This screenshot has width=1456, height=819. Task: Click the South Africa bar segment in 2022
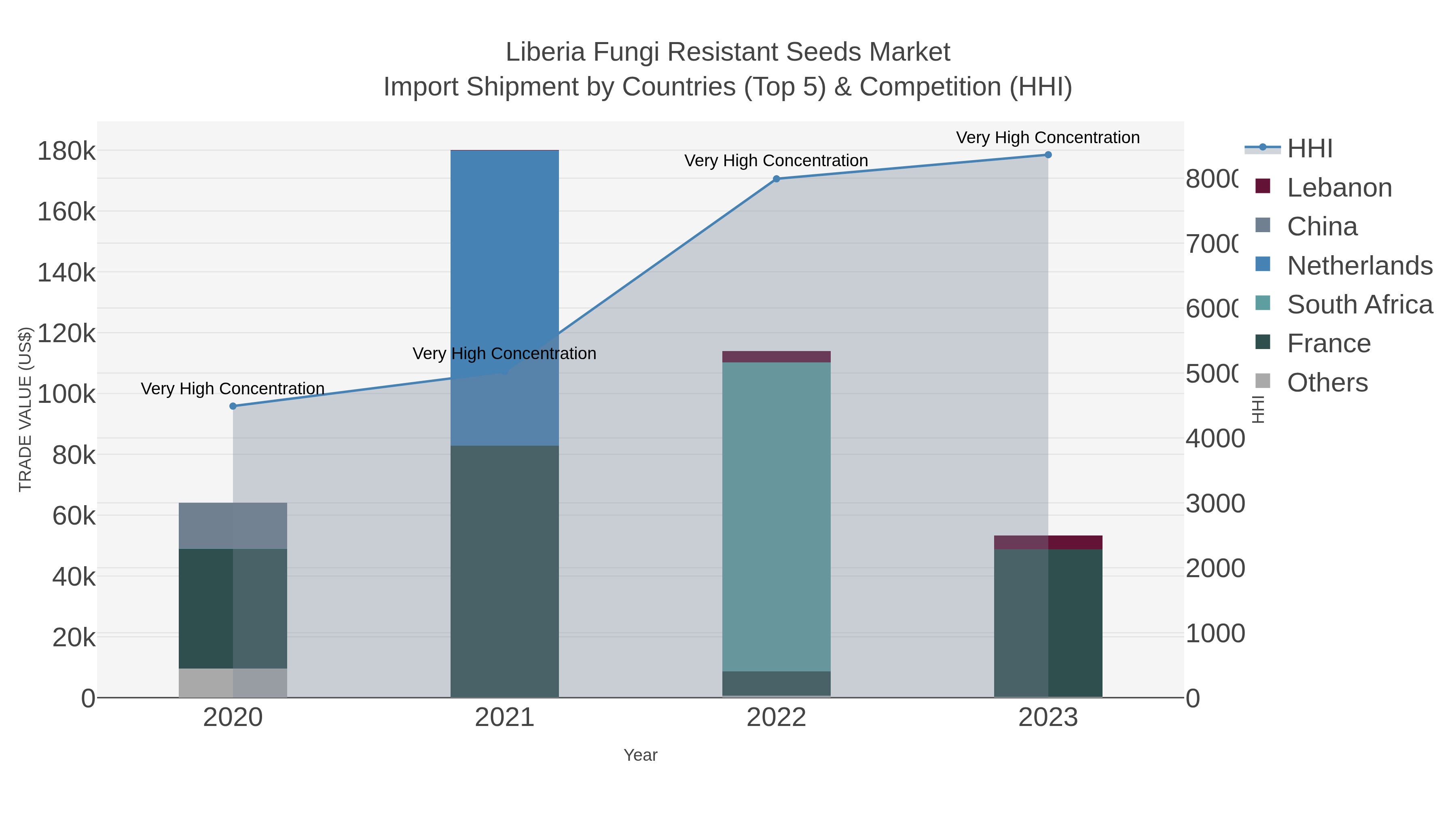click(x=777, y=517)
